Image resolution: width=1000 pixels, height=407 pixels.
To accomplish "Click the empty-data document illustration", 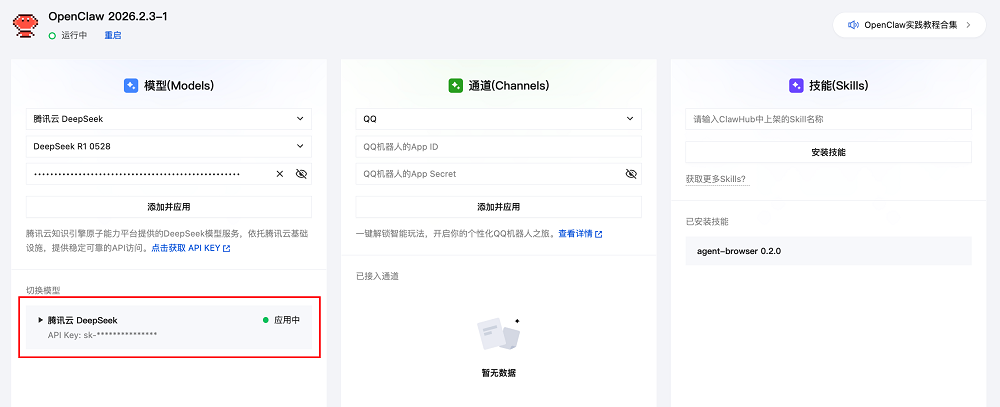I will [499, 334].
